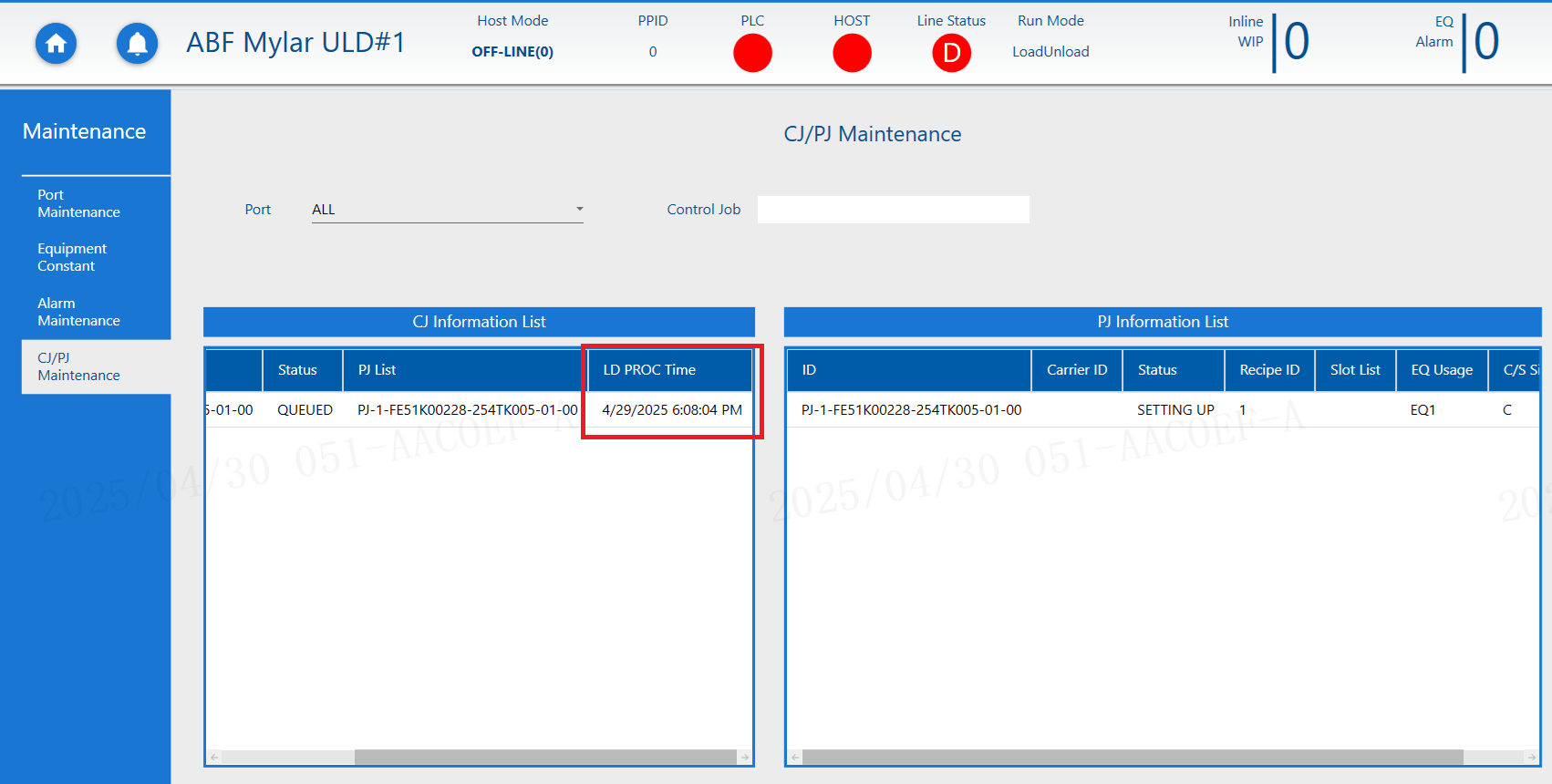Click the CJ list horizontal scrollbar
Screen dimensions: 1552x784
point(544,758)
